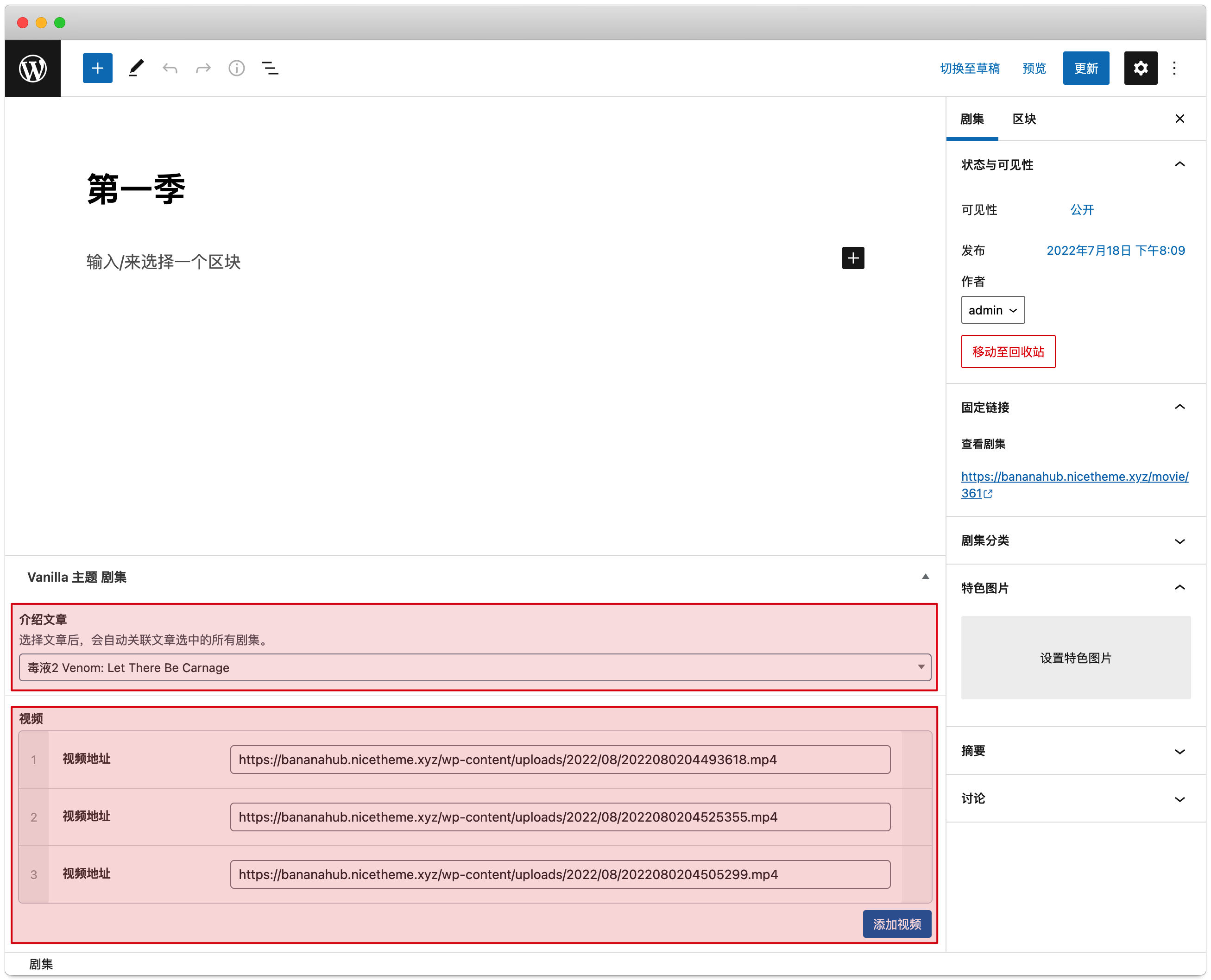Expand the 摘要 panel

1076,751
